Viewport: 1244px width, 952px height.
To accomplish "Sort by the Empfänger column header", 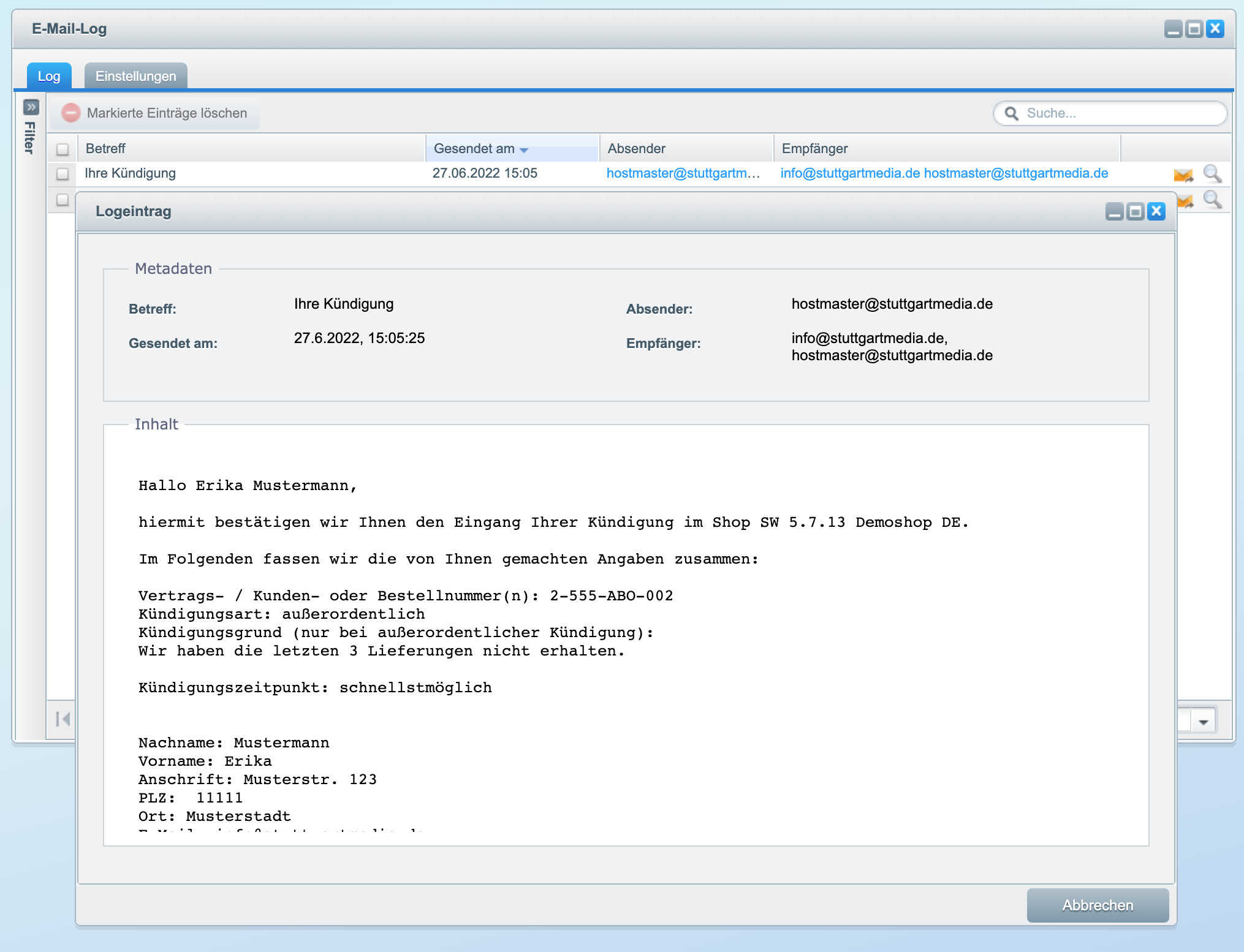I will [x=947, y=149].
